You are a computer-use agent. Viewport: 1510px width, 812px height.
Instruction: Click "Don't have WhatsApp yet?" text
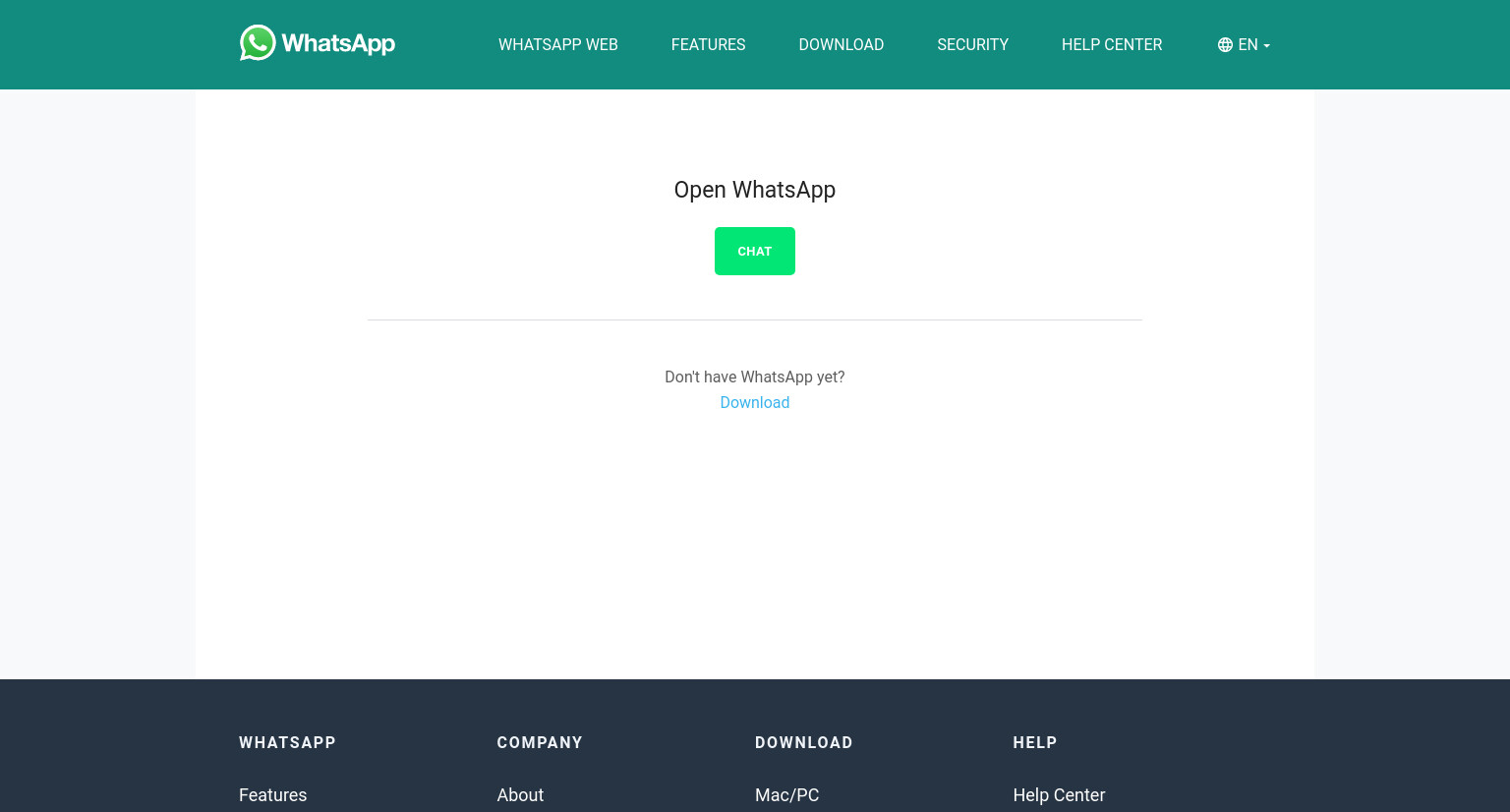click(755, 377)
